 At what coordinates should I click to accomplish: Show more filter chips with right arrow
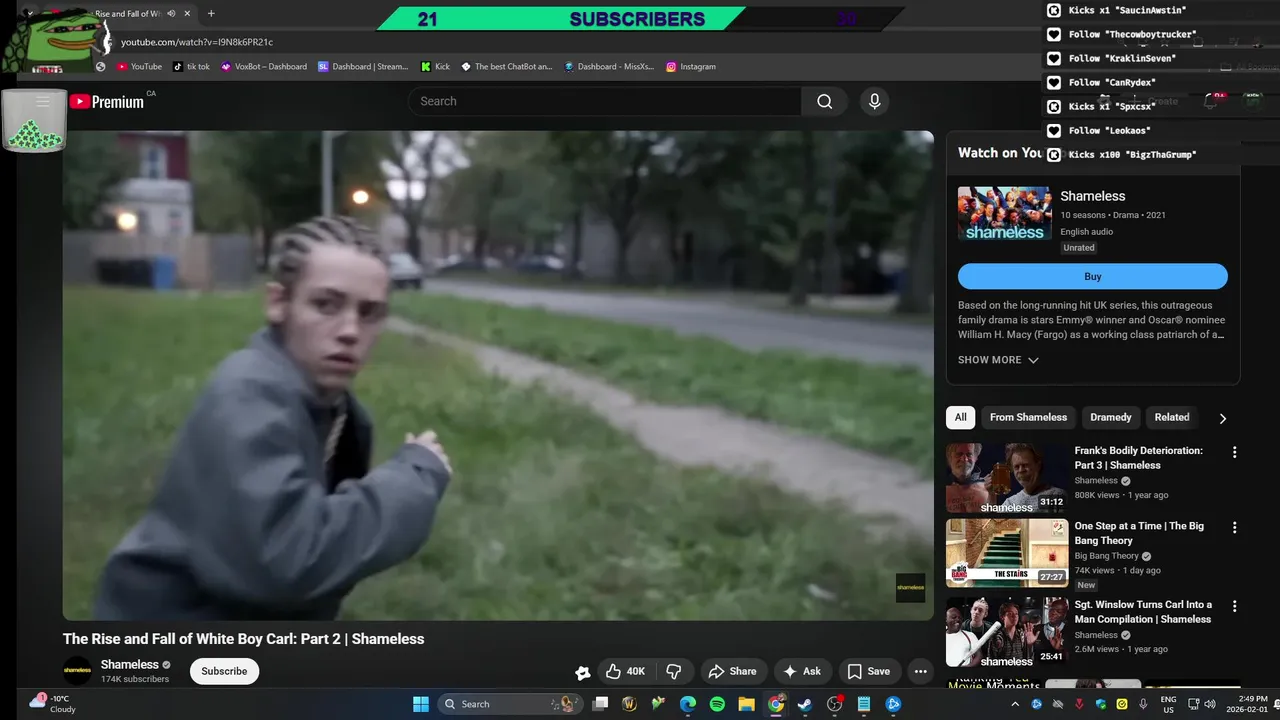coord(1222,418)
